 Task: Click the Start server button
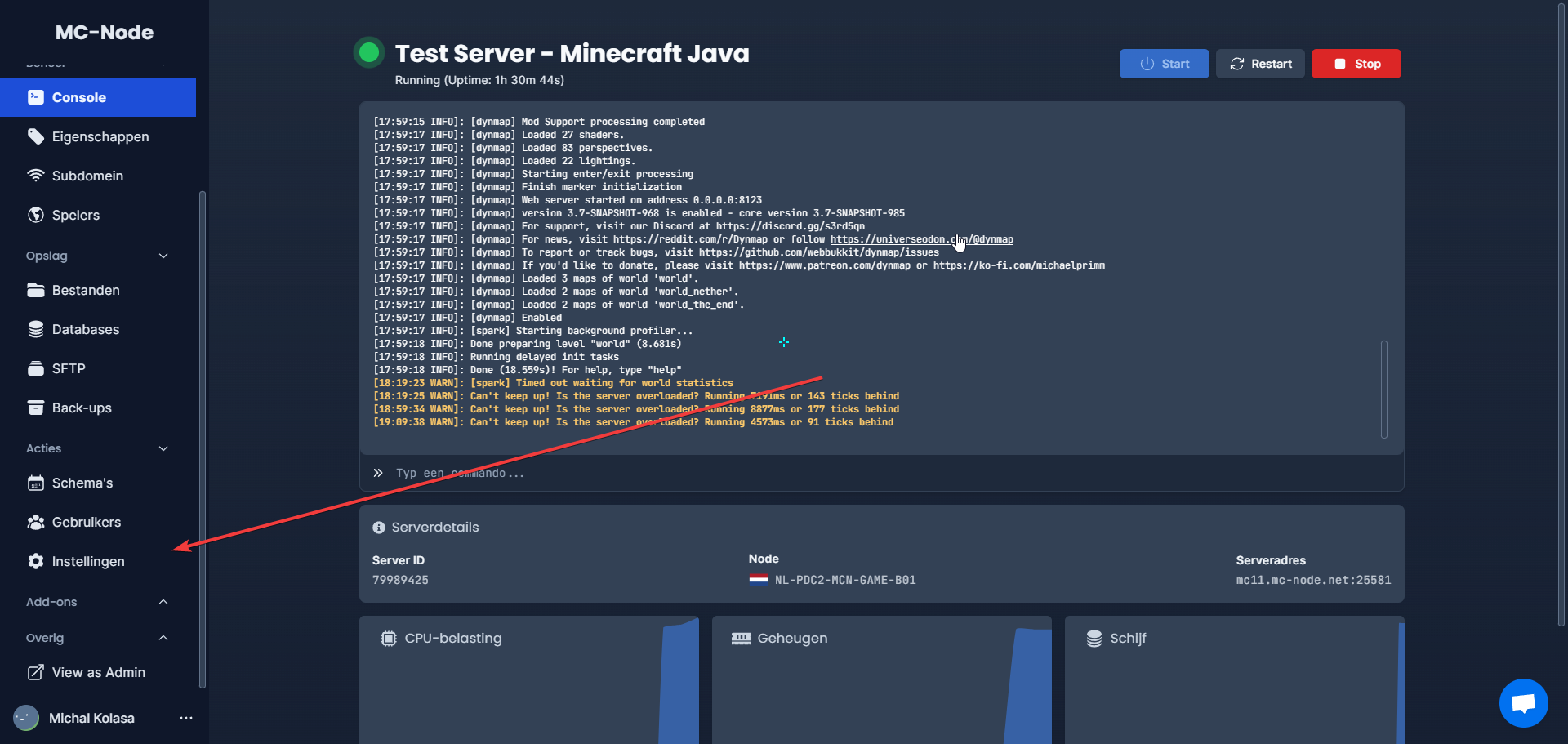pyautogui.click(x=1164, y=64)
